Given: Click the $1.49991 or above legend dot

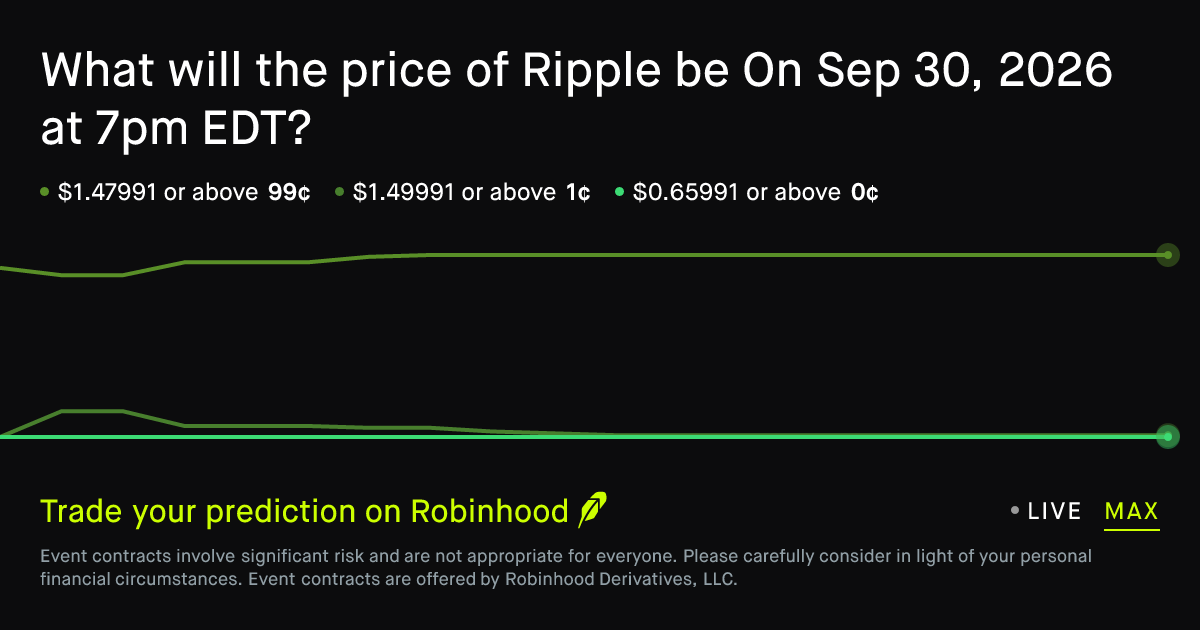Looking at the screenshot, I should pyautogui.click(x=340, y=192).
